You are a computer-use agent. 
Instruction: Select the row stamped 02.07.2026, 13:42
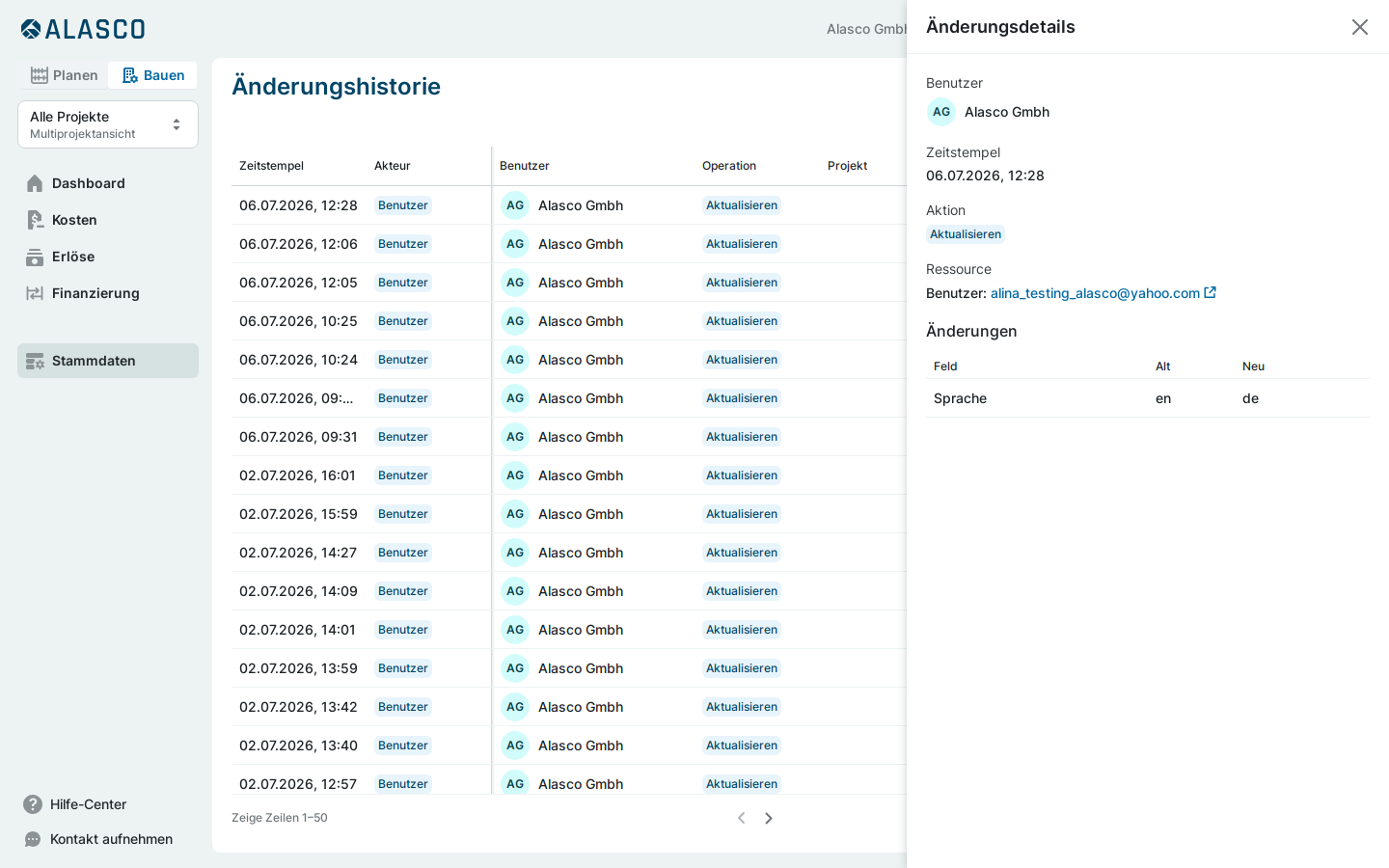(x=569, y=707)
